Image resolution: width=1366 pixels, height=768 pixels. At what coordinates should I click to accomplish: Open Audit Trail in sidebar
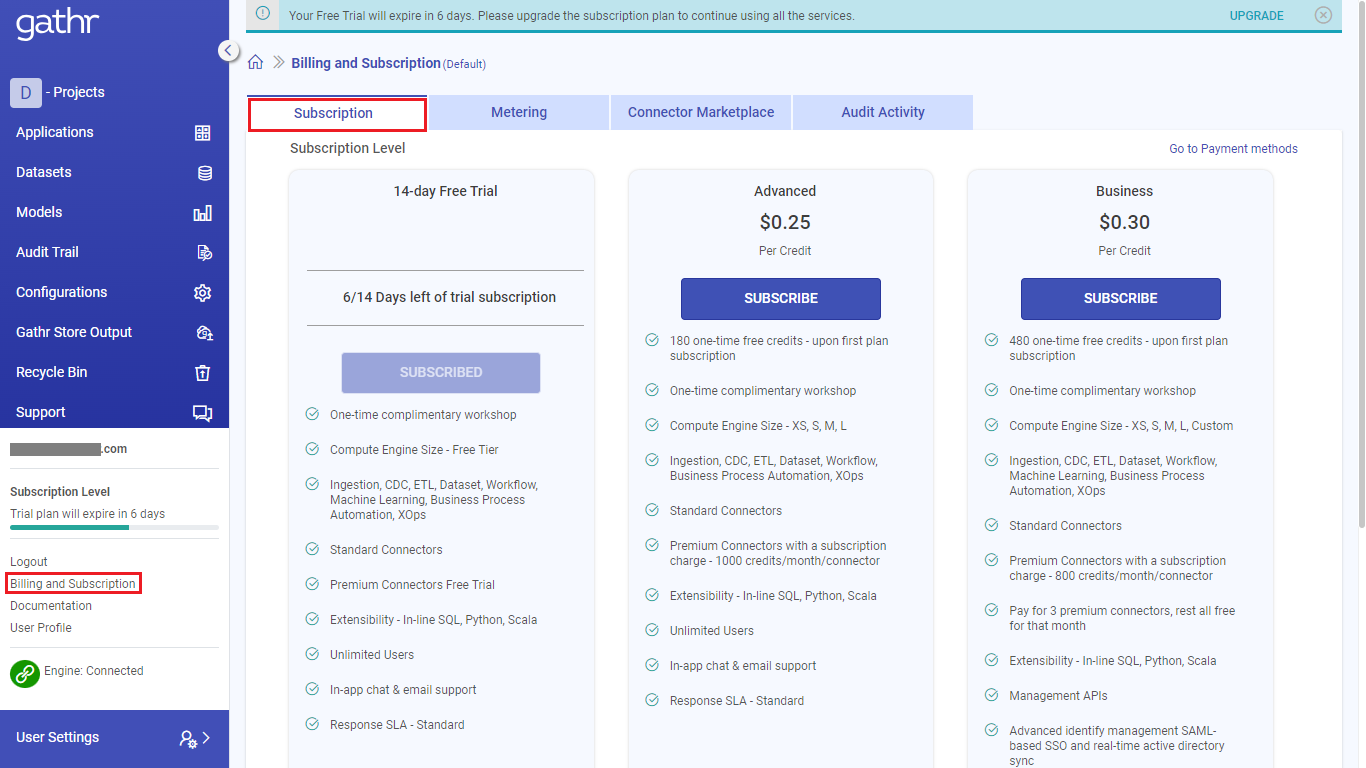click(47, 252)
